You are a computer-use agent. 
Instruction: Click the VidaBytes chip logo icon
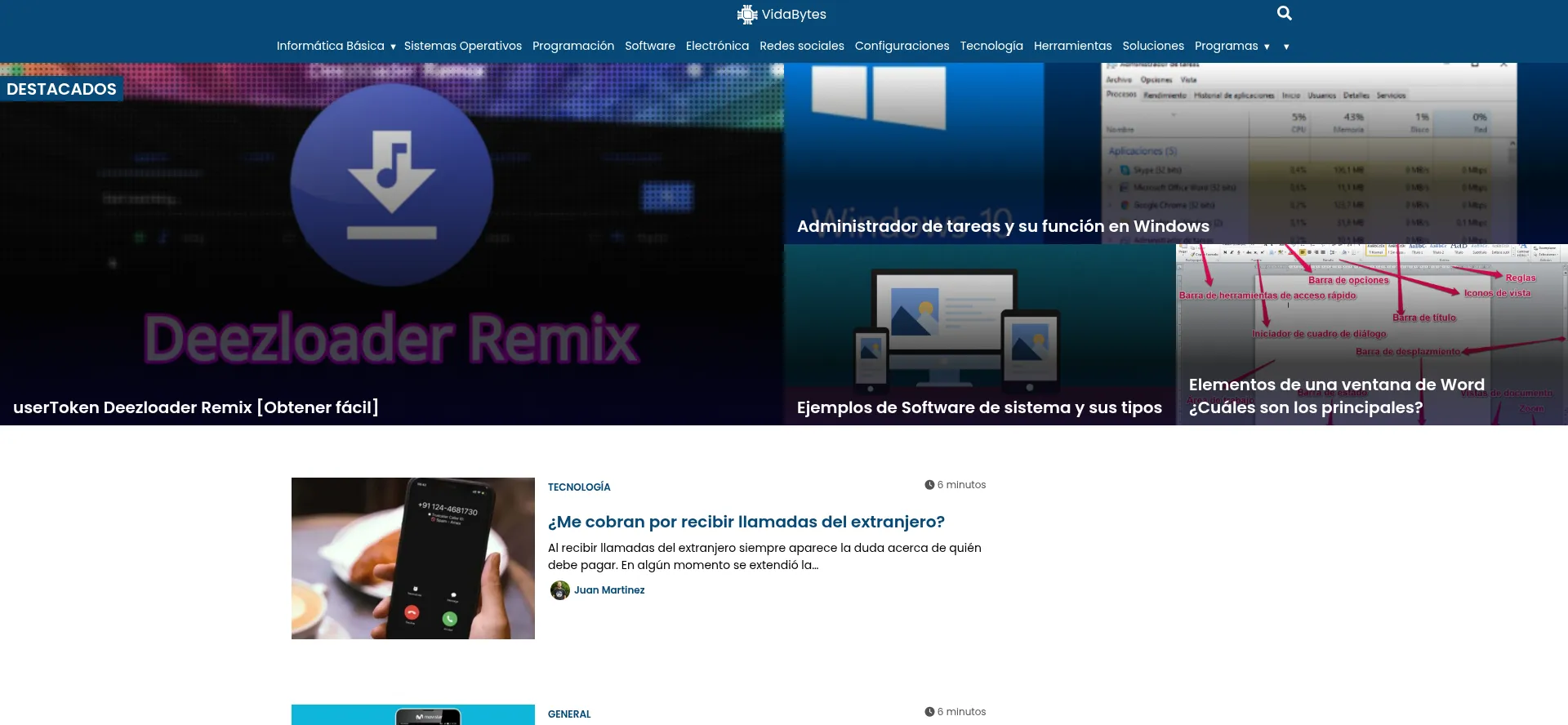pyautogui.click(x=747, y=14)
